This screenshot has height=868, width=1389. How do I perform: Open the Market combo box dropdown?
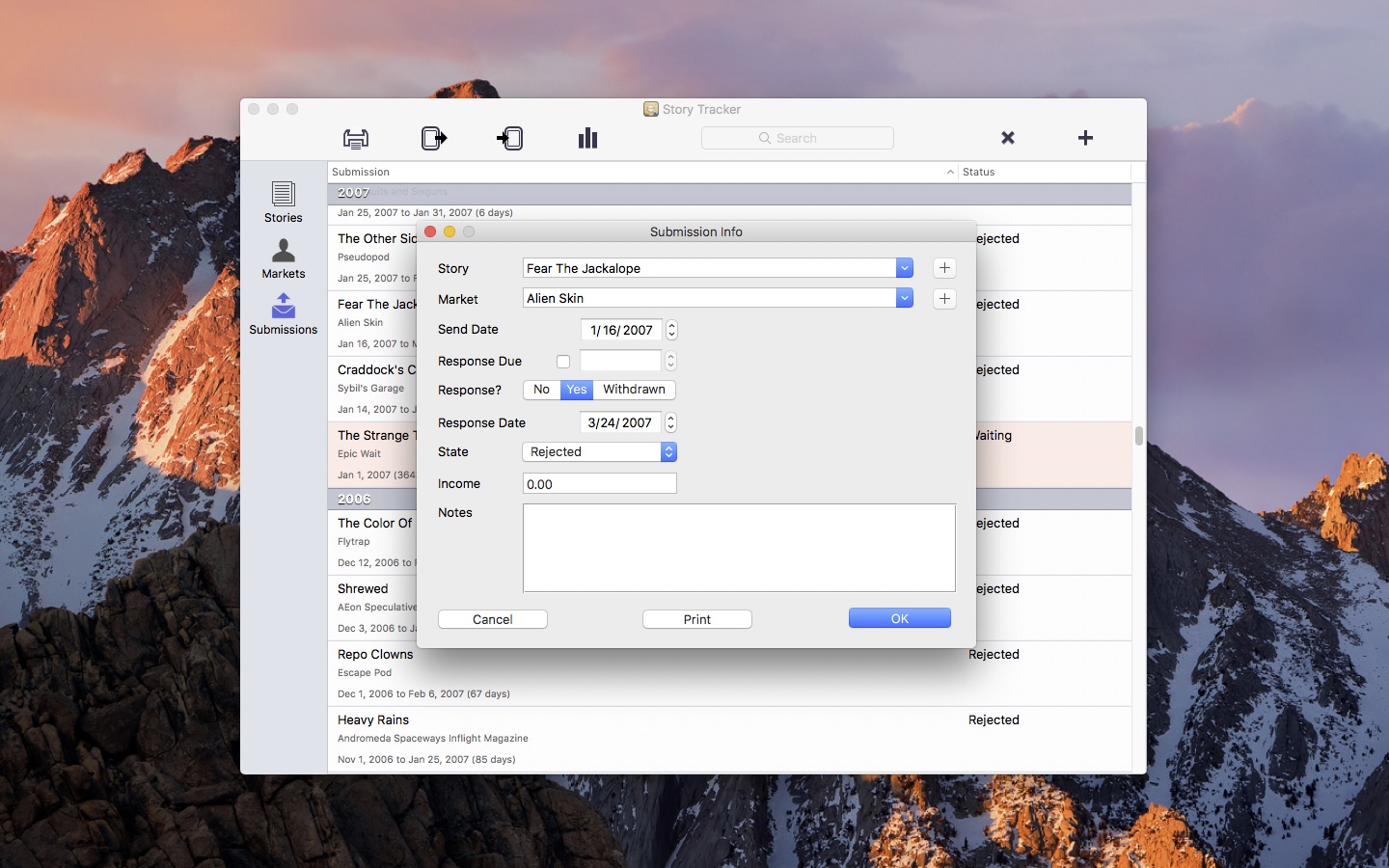click(x=905, y=298)
